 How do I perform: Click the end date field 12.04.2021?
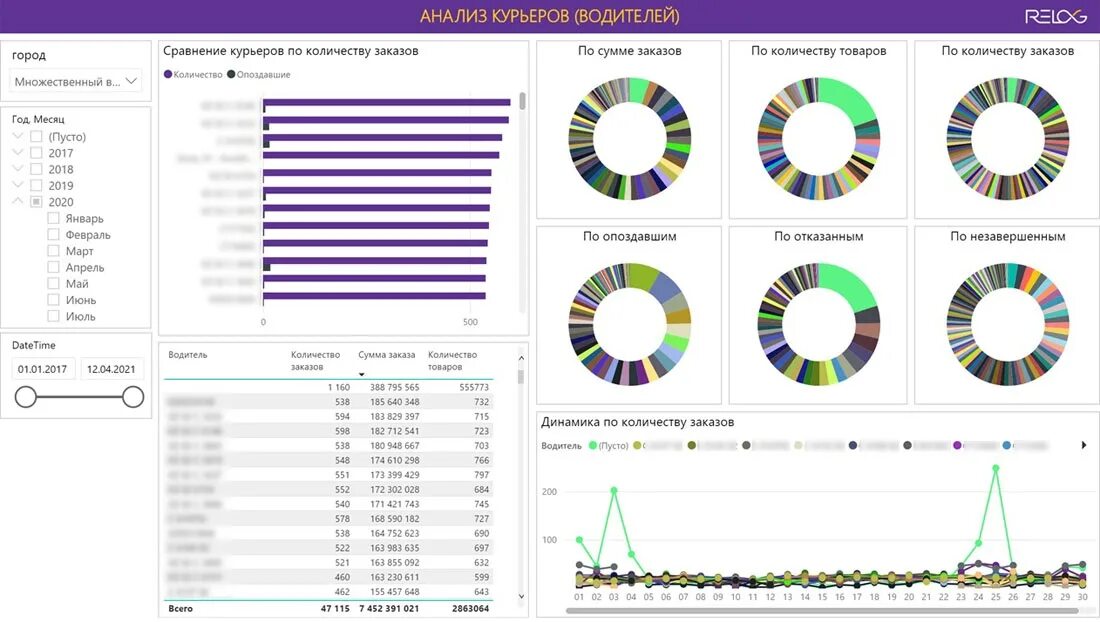(x=112, y=369)
